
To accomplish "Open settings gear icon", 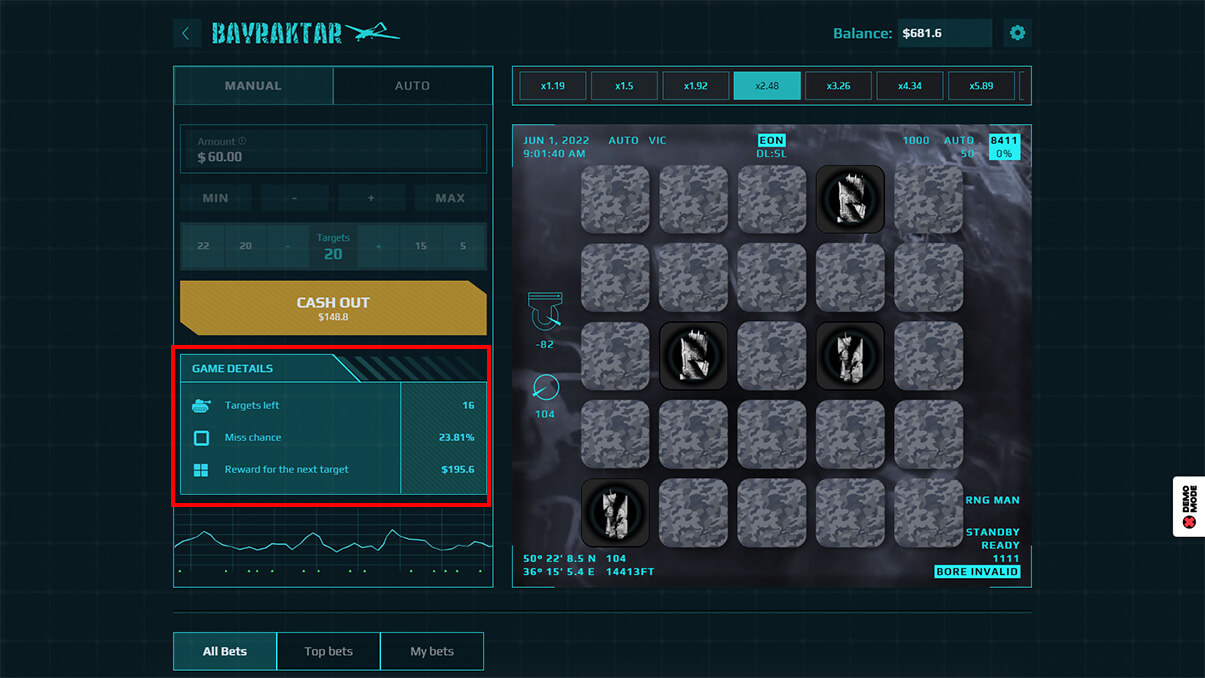I will [1017, 33].
